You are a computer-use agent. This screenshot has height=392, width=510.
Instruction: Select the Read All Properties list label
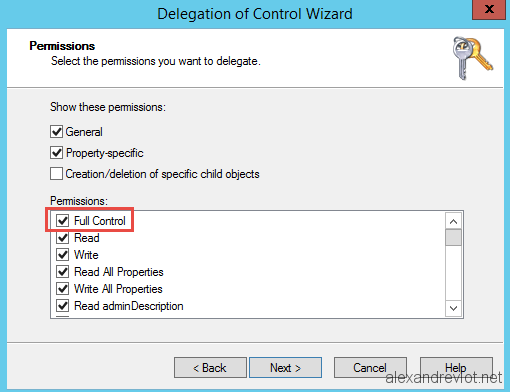coord(119,272)
